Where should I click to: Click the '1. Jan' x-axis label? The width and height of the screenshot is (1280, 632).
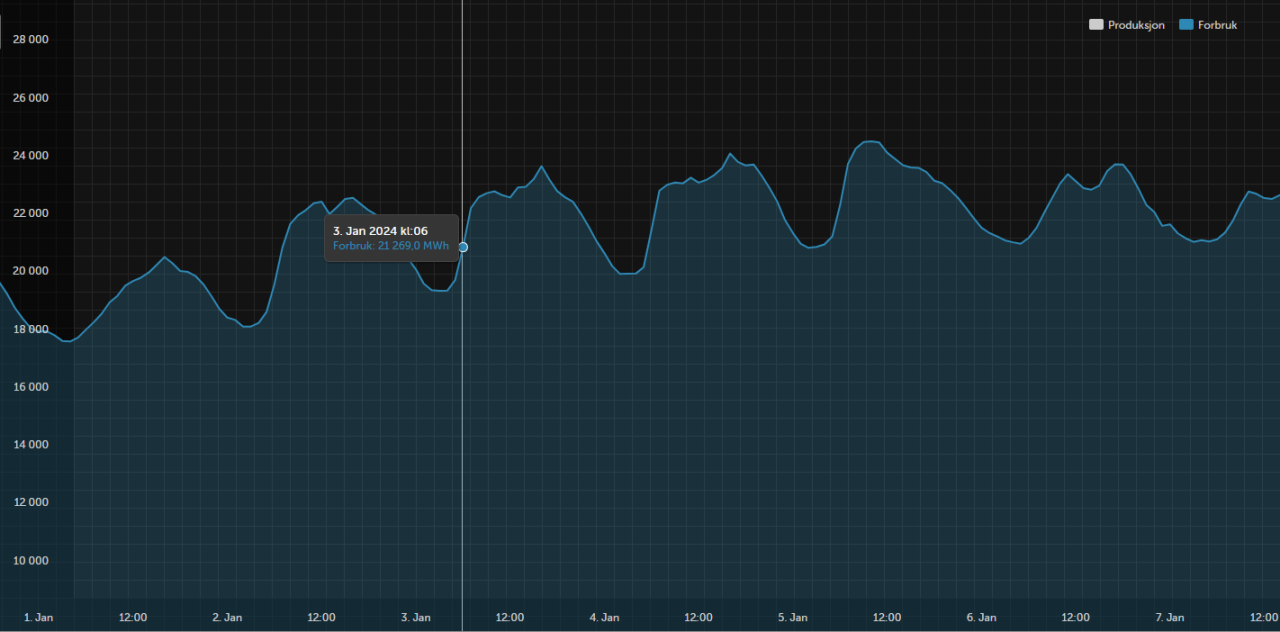pyautogui.click(x=39, y=618)
